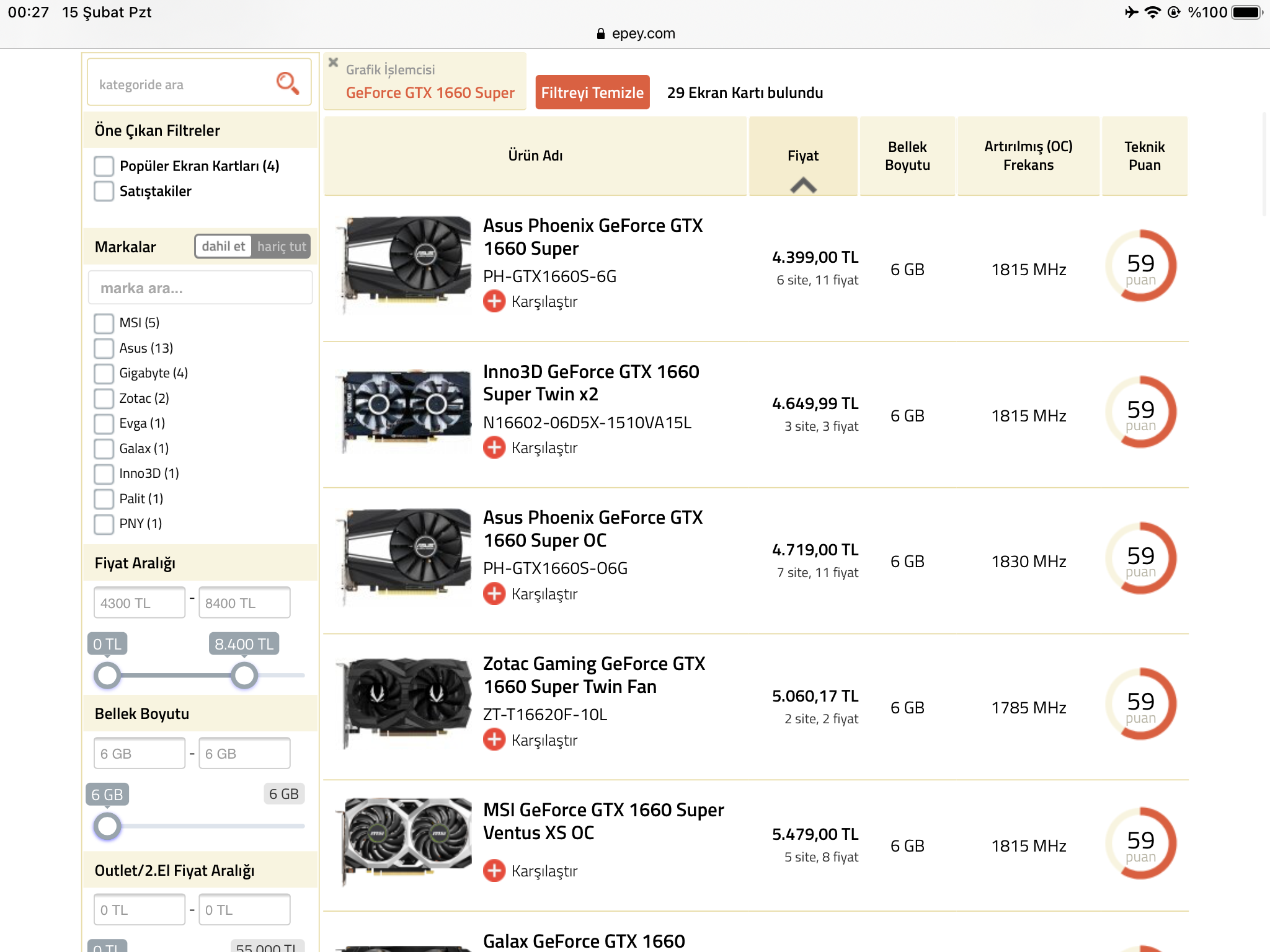The image size is (1270, 952).
Task: Check the Satıştakiler checkbox
Action: [103, 191]
